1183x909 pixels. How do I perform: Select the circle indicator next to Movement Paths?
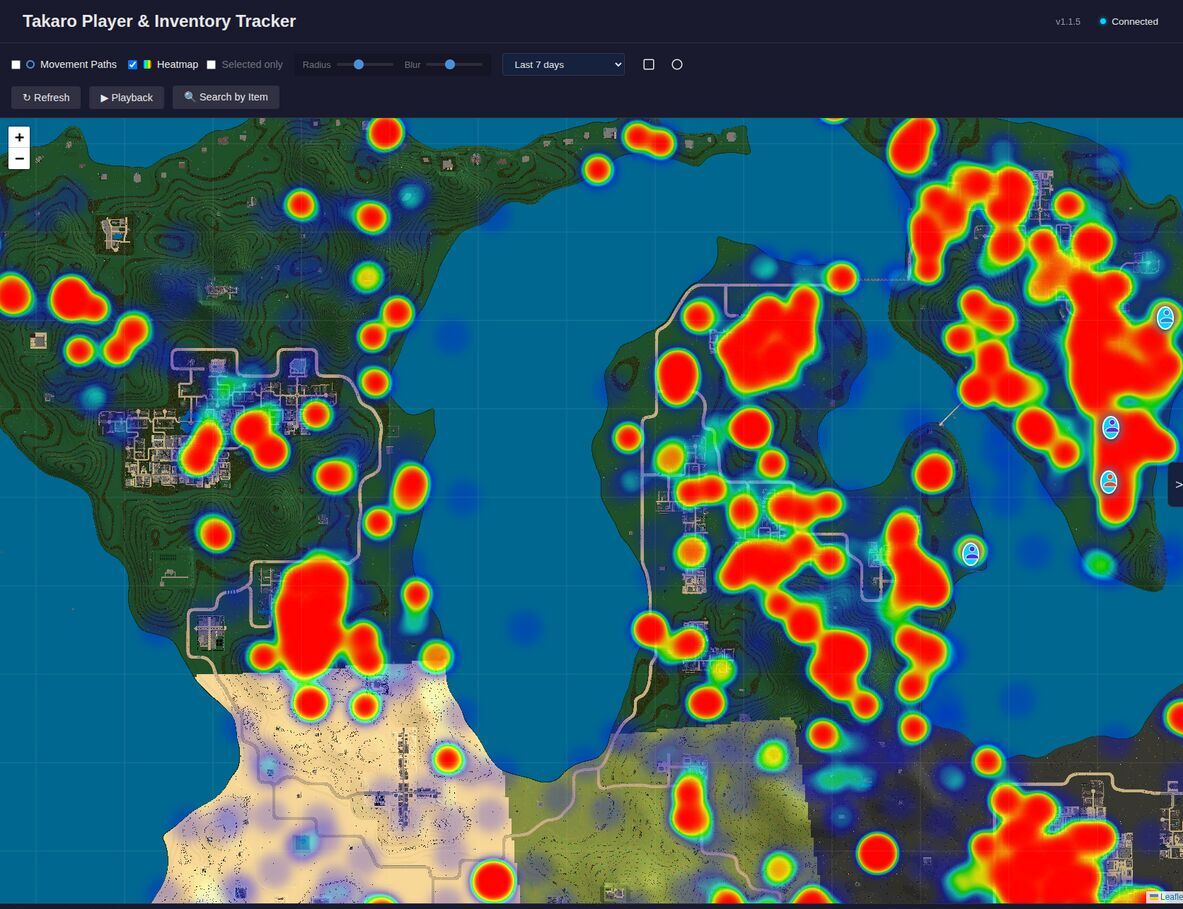pos(30,63)
